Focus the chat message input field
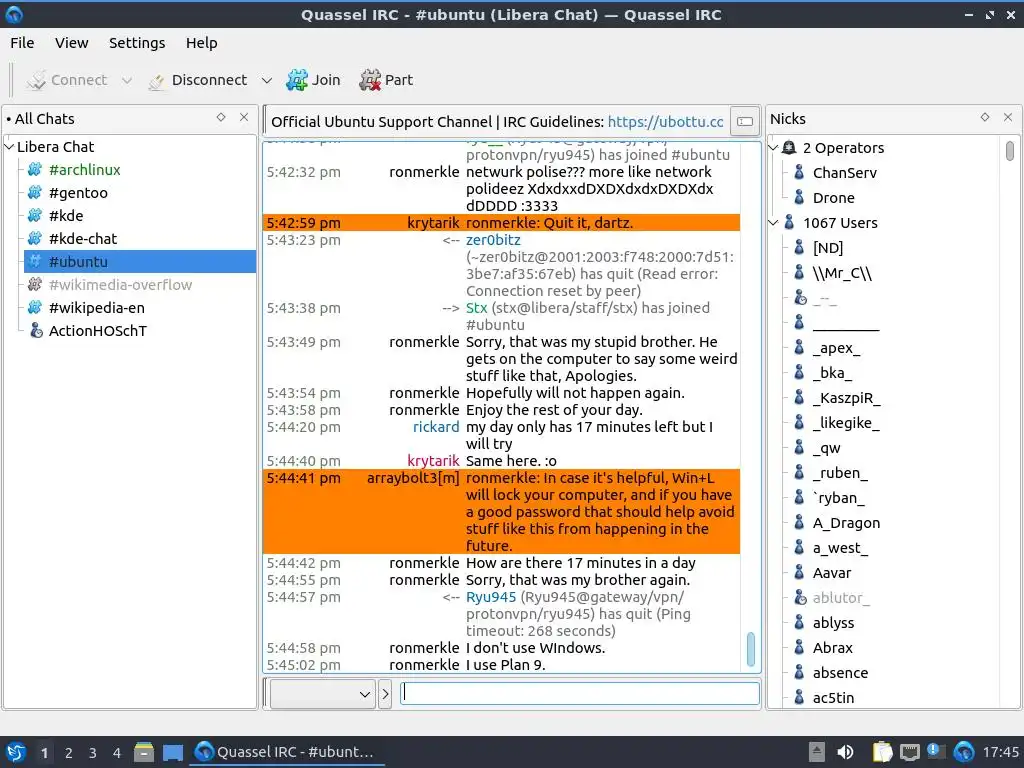This screenshot has height=768, width=1024. [x=580, y=693]
